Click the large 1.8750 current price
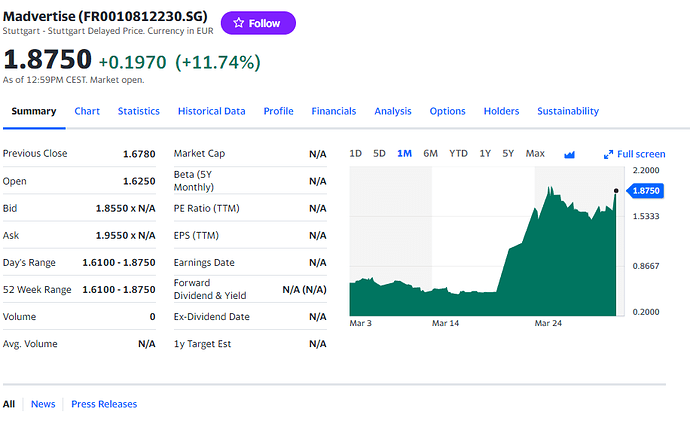This screenshot has width=690, height=430. 48,59
